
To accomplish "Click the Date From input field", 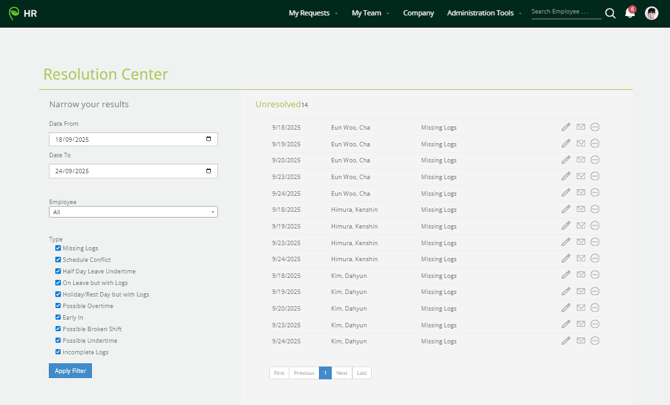I will click(133, 140).
